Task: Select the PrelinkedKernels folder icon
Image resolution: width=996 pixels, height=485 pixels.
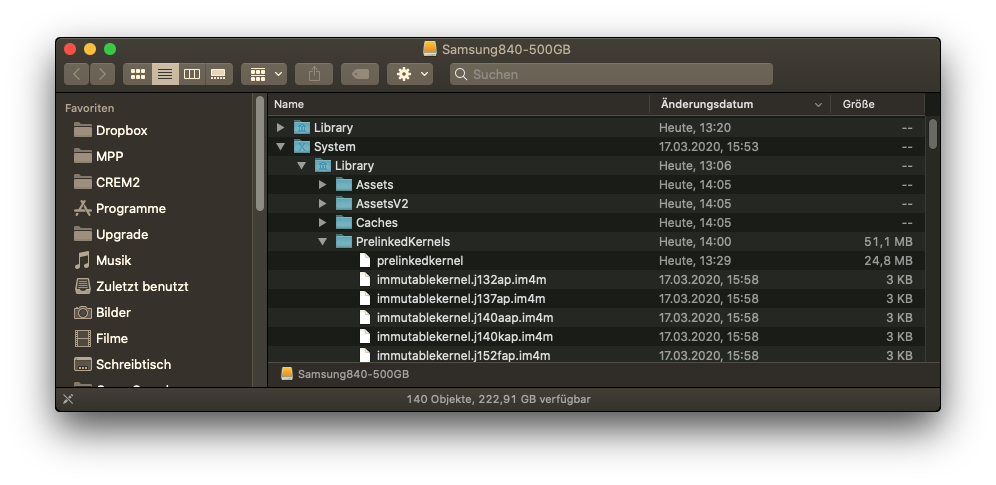Action: point(344,242)
